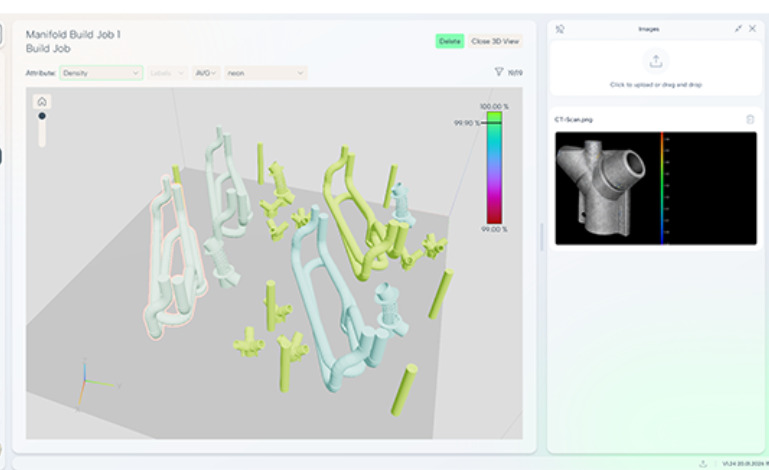Click the Close 3D View button
The width and height of the screenshot is (769, 470).
coord(495,41)
